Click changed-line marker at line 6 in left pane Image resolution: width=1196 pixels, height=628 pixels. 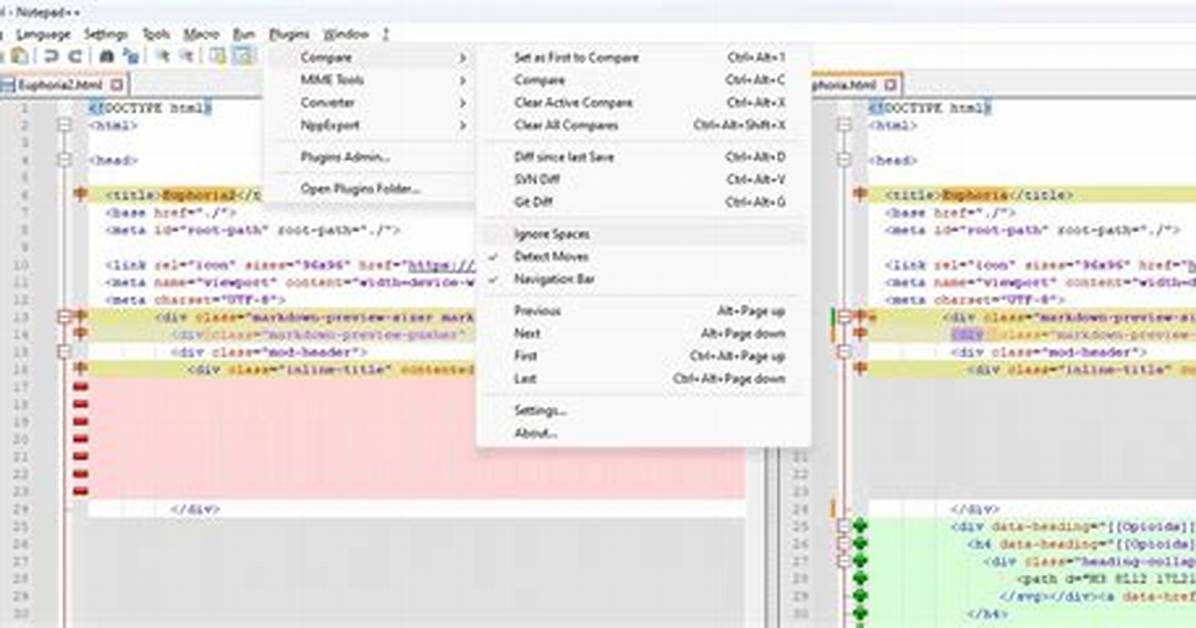tap(80, 195)
